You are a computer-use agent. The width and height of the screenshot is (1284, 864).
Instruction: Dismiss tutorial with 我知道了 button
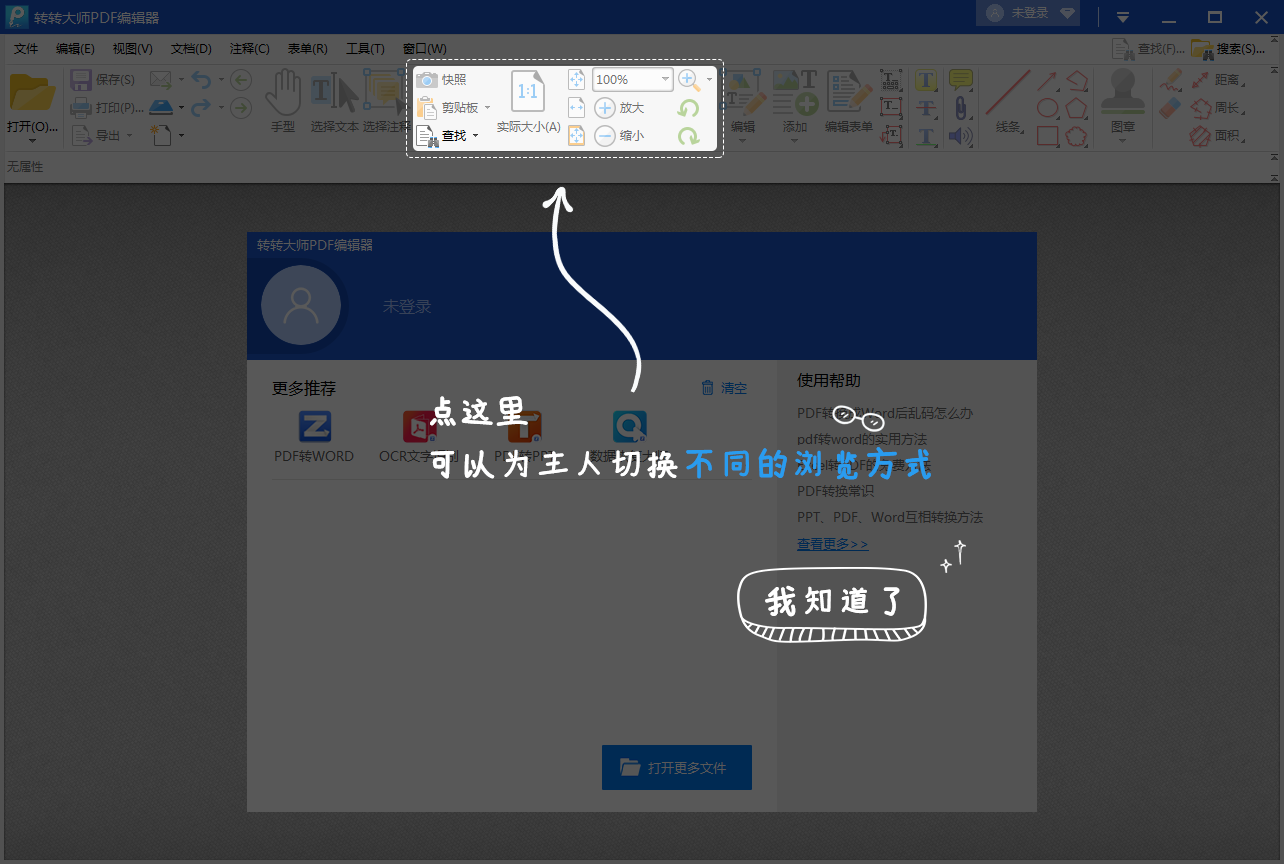[832, 603]
